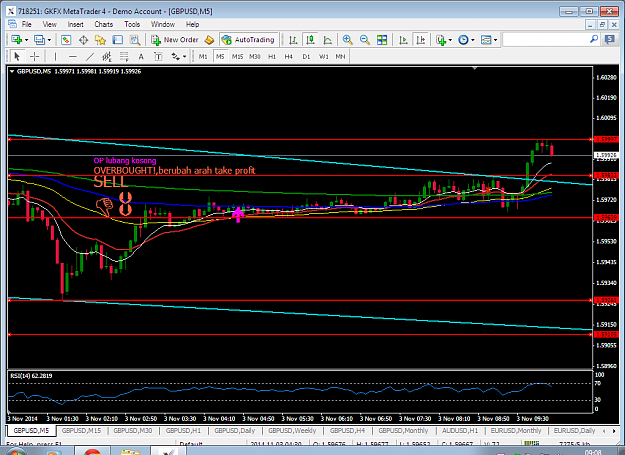Viewport: 625px width, 455px height.
Task: Switch to M1 timeframe
Action: click(203, 57)
